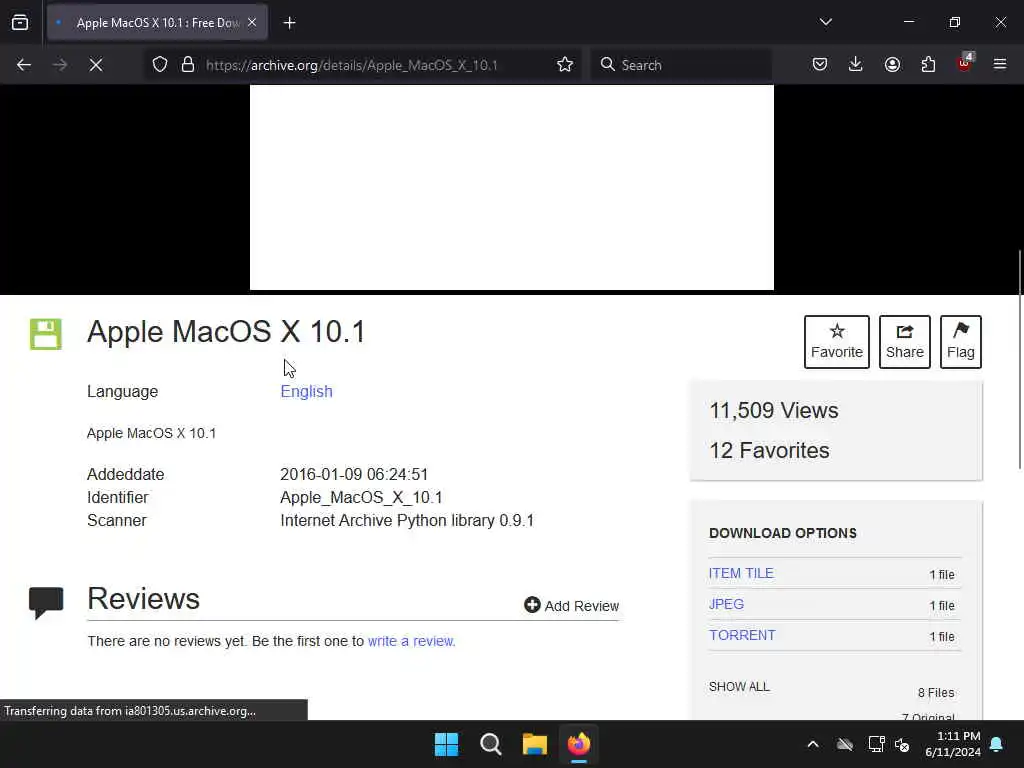Open the notifications bell icon

tap(997, 744)
